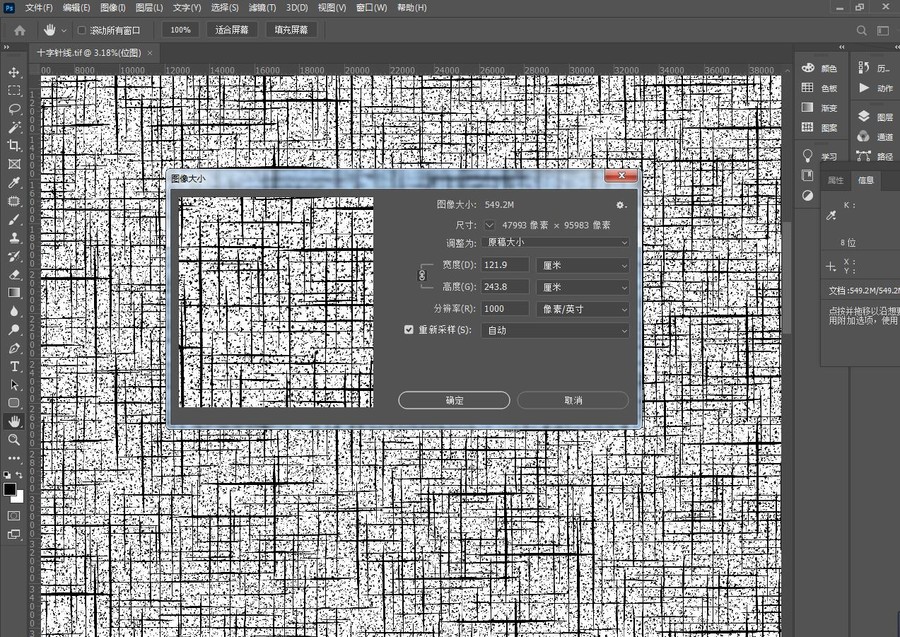The image size is (900, 637).
Task: Click the 填充屏幕 button
Action: 291,30
